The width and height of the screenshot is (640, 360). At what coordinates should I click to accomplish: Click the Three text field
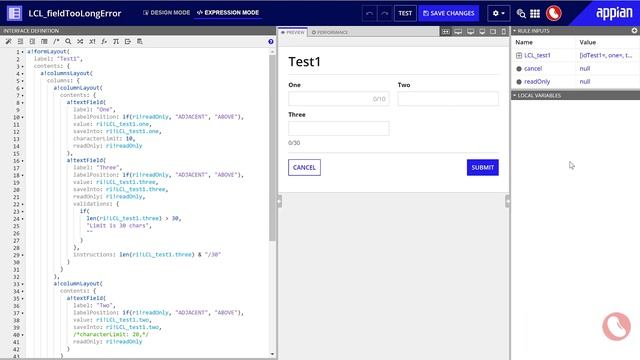click(338, 128)
